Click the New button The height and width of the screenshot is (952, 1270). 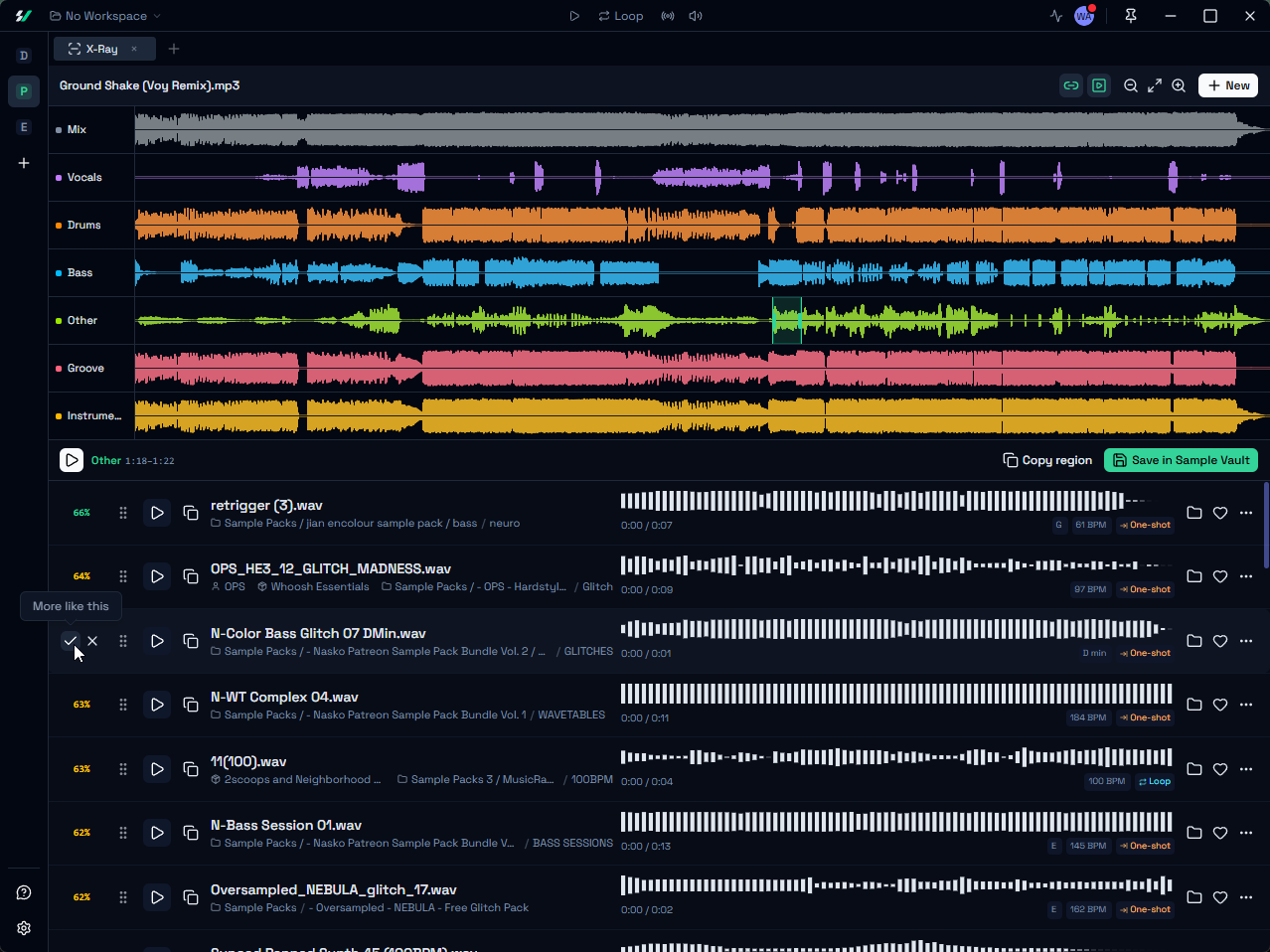tap(1228, 85)
